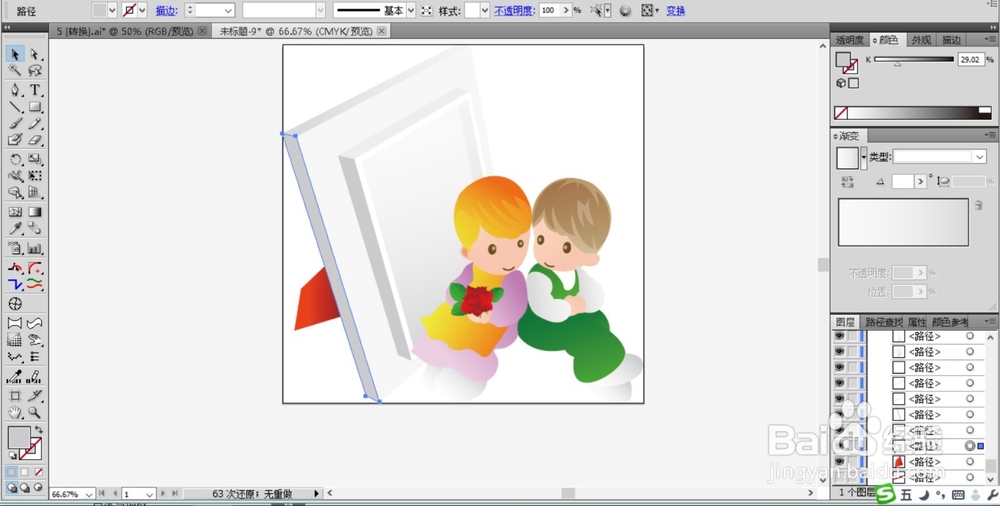Toggle visibility of the selected path row
The height and width of the screenshot is (506, 1000).
click(x=839, y=445)
